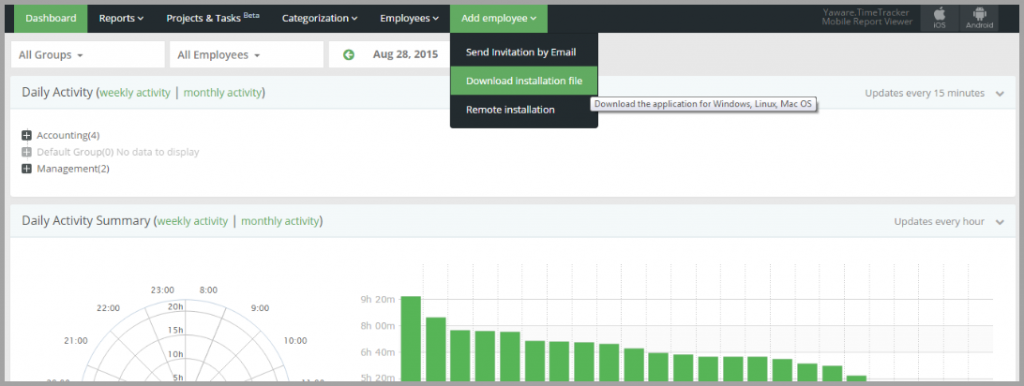This screenshot has width=1024, height=386.
Task: Collapse the Daily Activity panel chevron
Action: point(1000,93)
